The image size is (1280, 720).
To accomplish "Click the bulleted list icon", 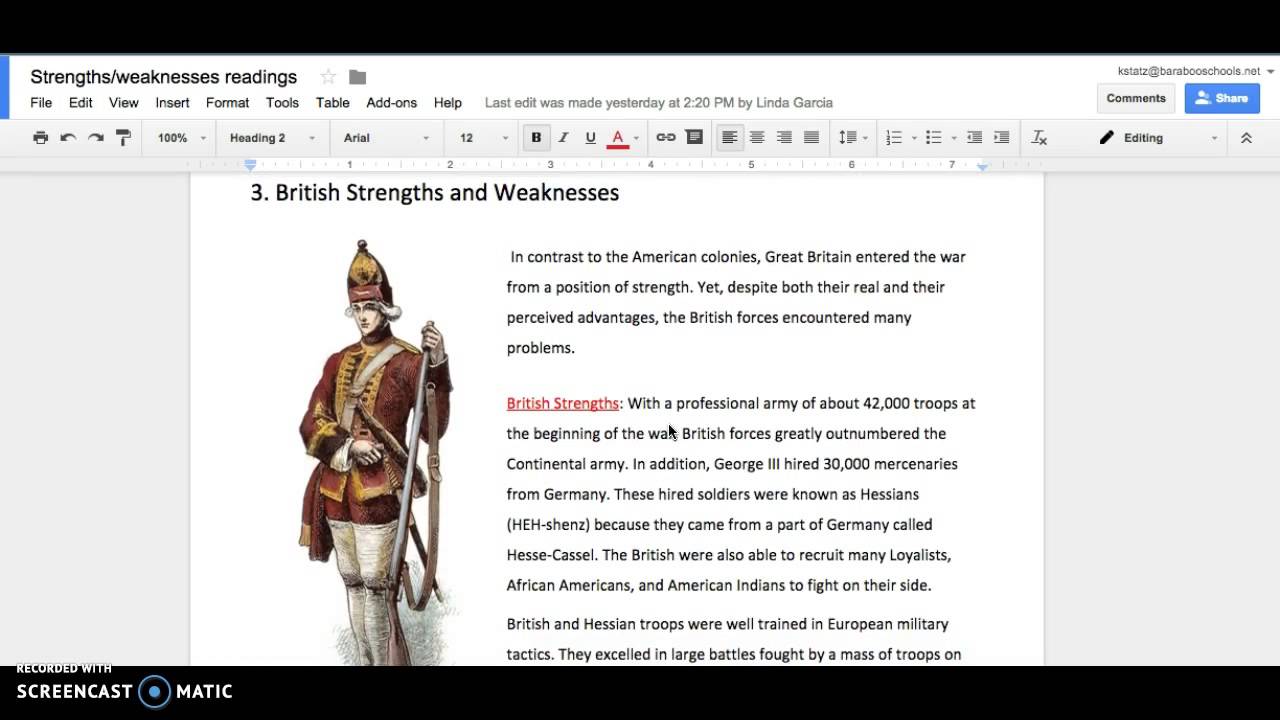I will point(934,138).
